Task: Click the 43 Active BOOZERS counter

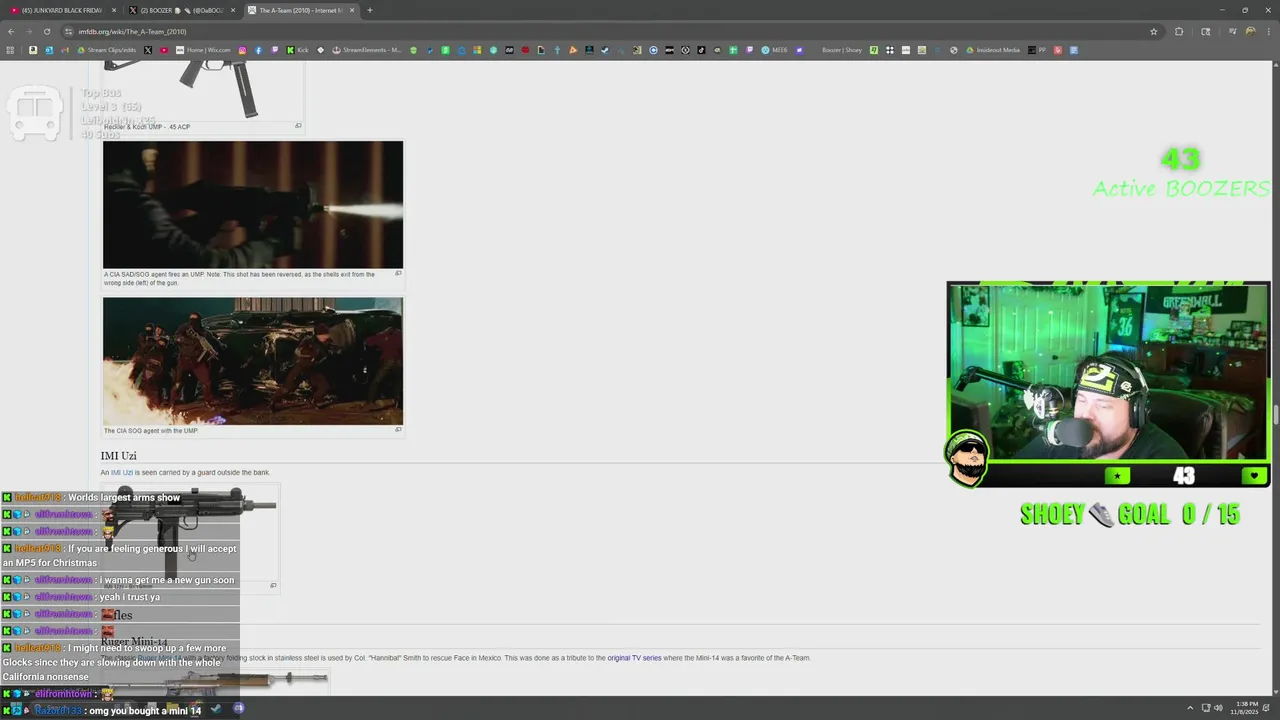Action: [1181, 174]
